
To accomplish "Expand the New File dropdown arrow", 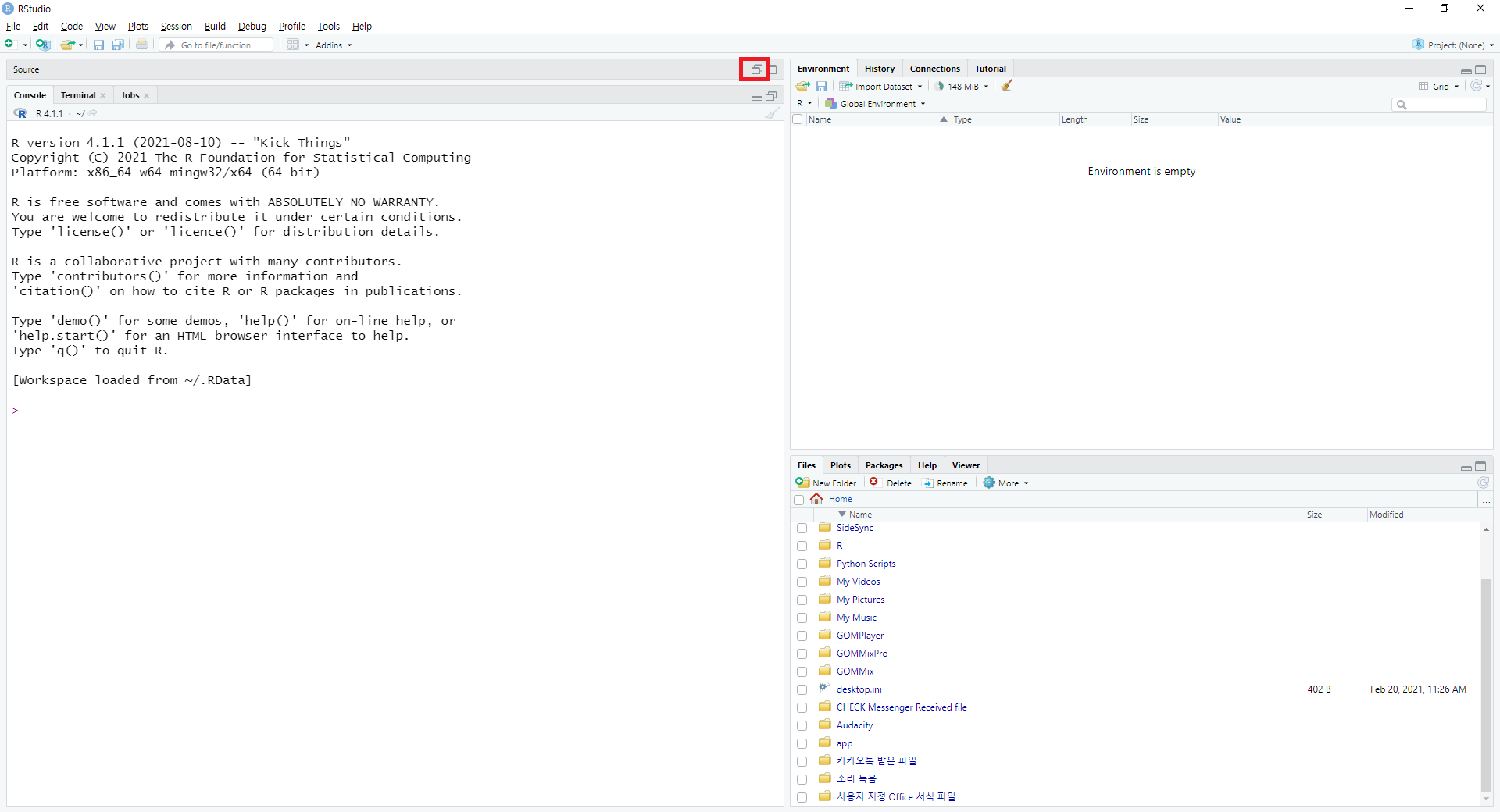I will pyautogui.click(x=25, y=45).
